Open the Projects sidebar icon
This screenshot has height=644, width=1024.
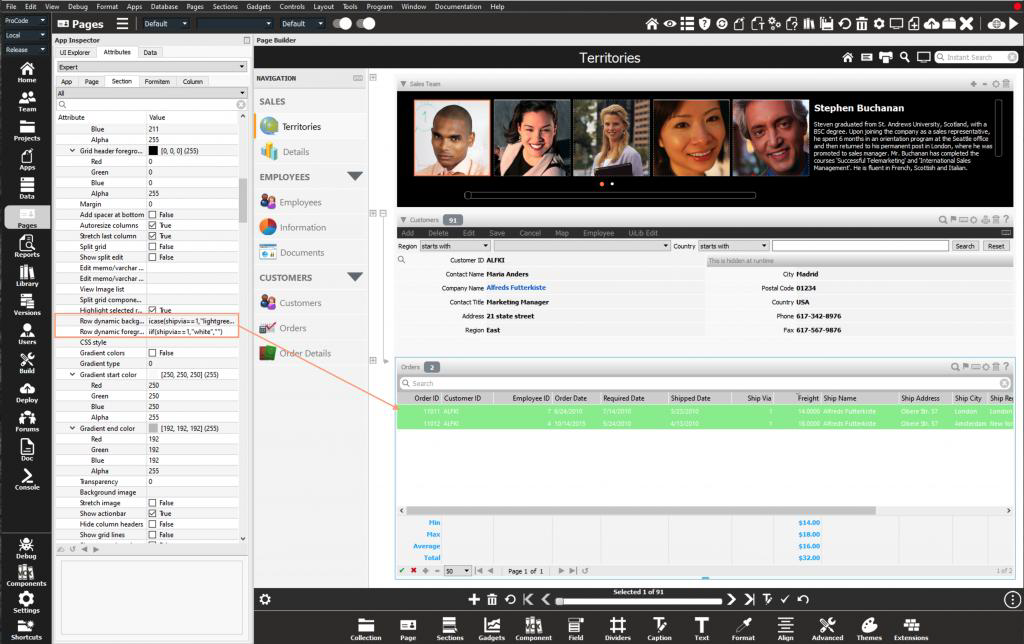pos(27,130)
